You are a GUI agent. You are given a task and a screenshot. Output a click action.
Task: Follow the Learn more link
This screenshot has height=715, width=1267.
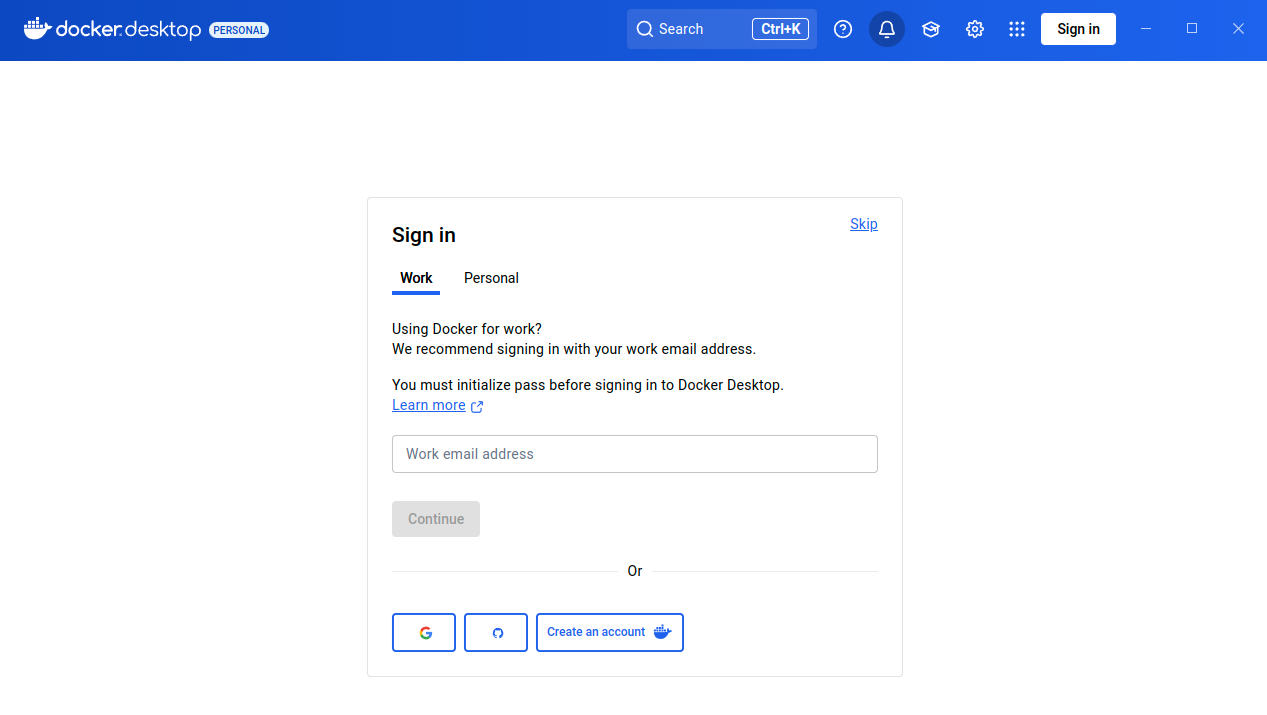(x=429, y=405)
